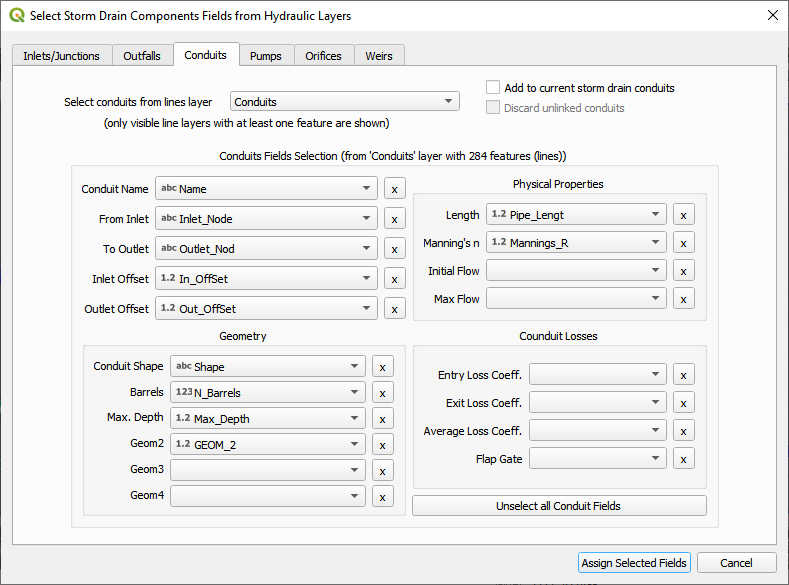
Task: Open the Pumps tab
Action: [x=265, y=56]
